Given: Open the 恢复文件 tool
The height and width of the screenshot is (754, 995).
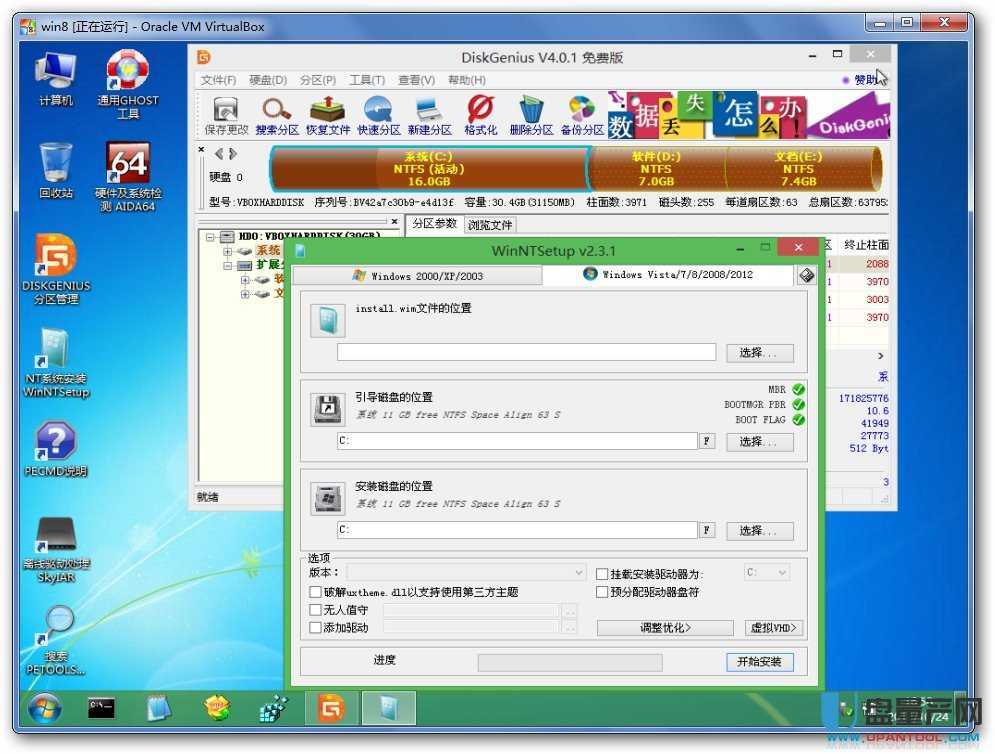Looking at the screenshot, I should [327, 112].
